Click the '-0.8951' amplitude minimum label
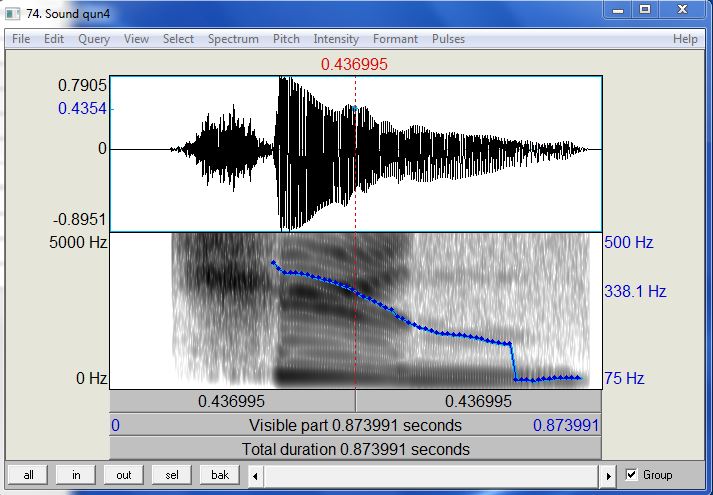This screenshot has height=495, width=713. (80, 220)
